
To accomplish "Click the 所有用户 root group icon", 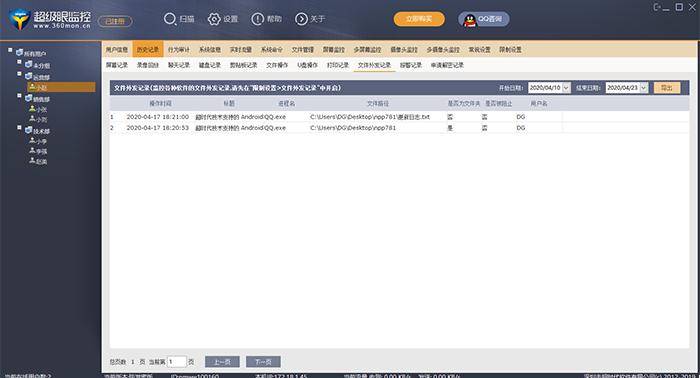I will click(19, 53).
